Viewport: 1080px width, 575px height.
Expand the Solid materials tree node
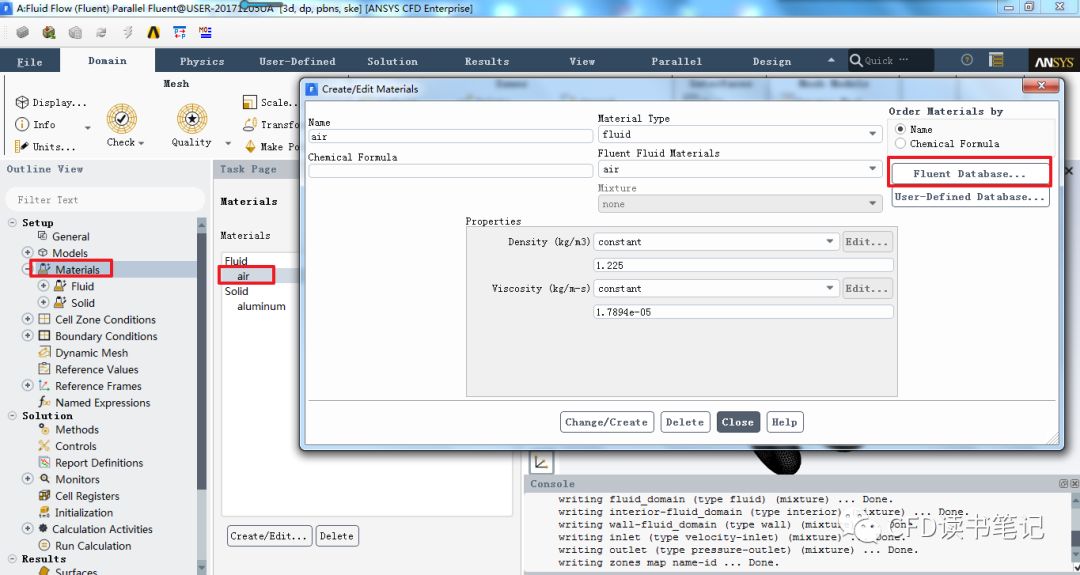pos(43,302)
